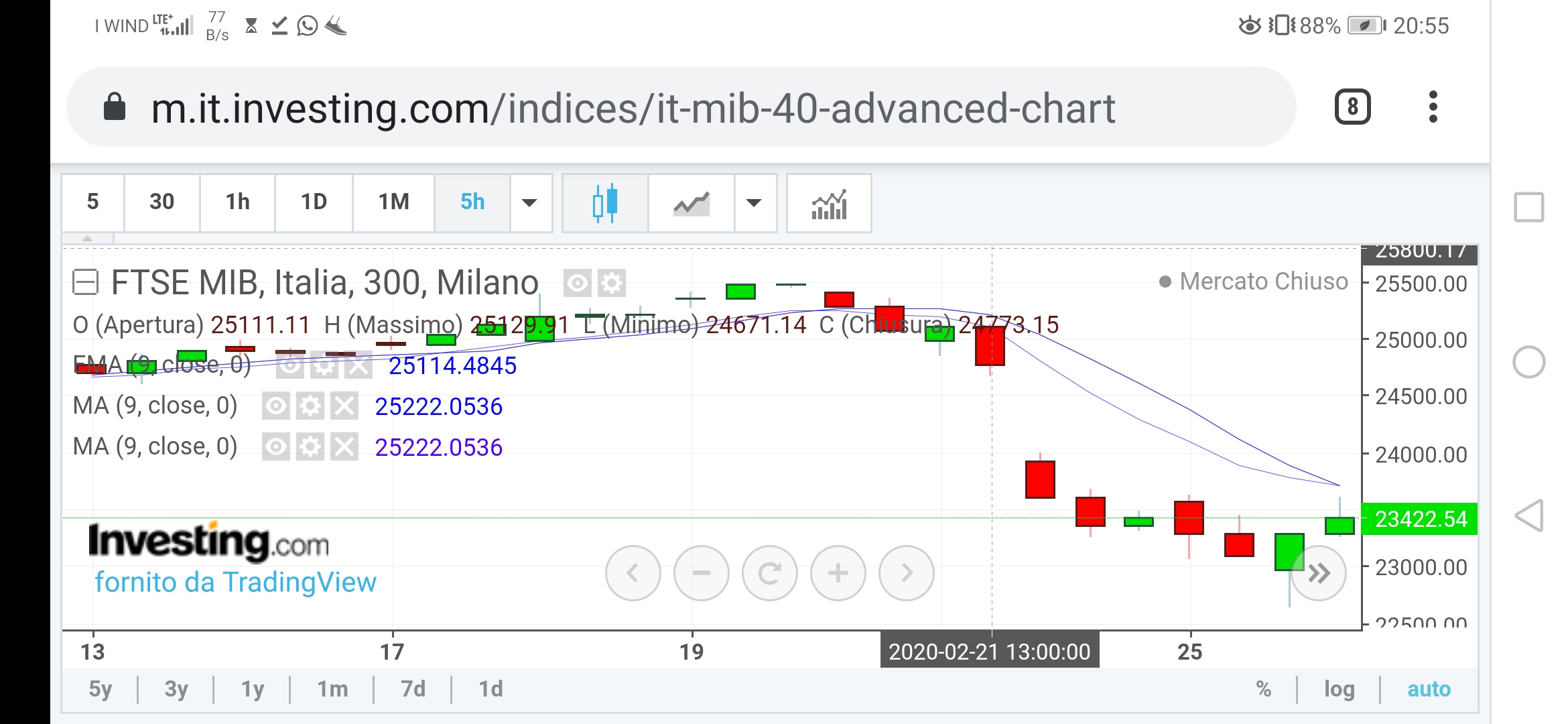Set range to 3y
Image resolution: width=1568 pixels, height=724 pixels.
tap(176, 689)
